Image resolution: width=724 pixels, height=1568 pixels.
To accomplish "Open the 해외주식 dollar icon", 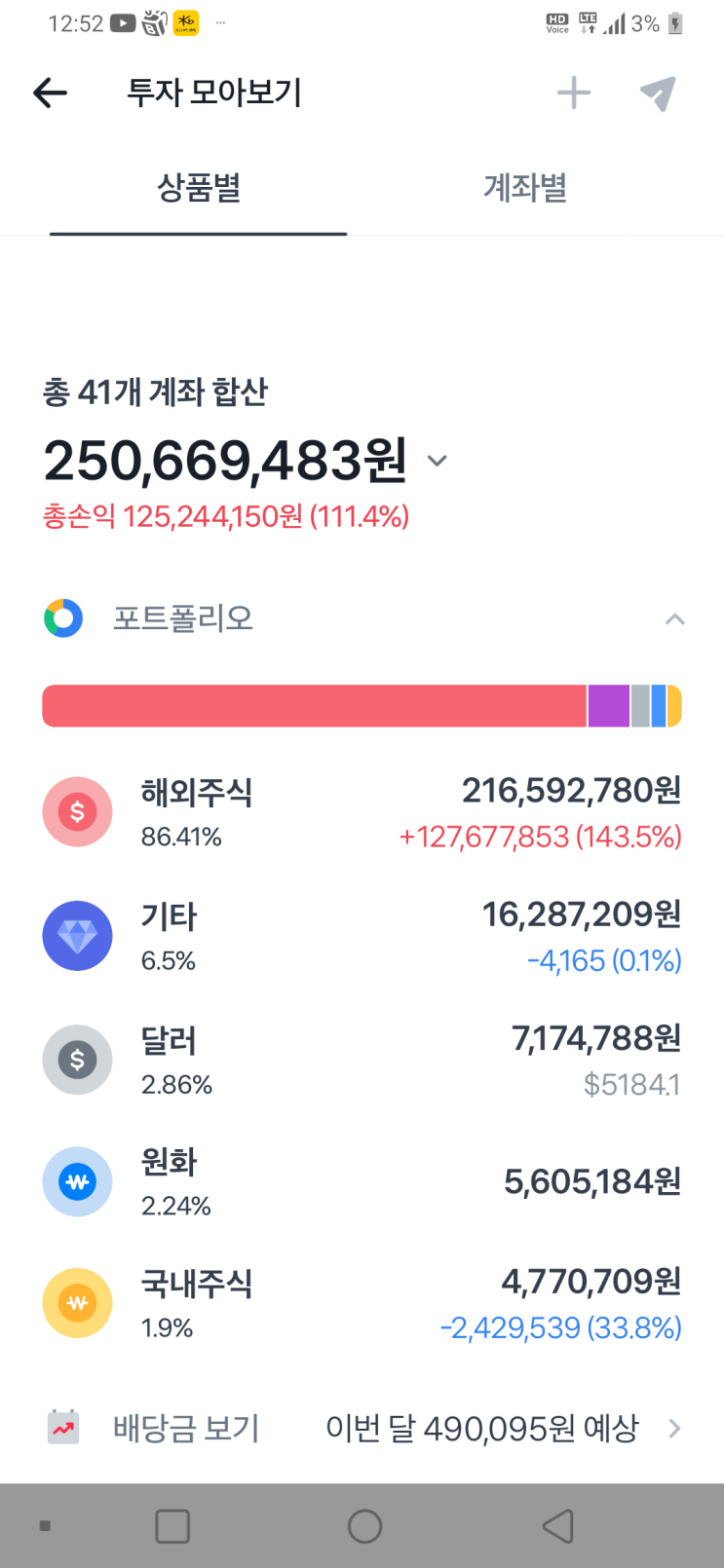I will [77, 811].
